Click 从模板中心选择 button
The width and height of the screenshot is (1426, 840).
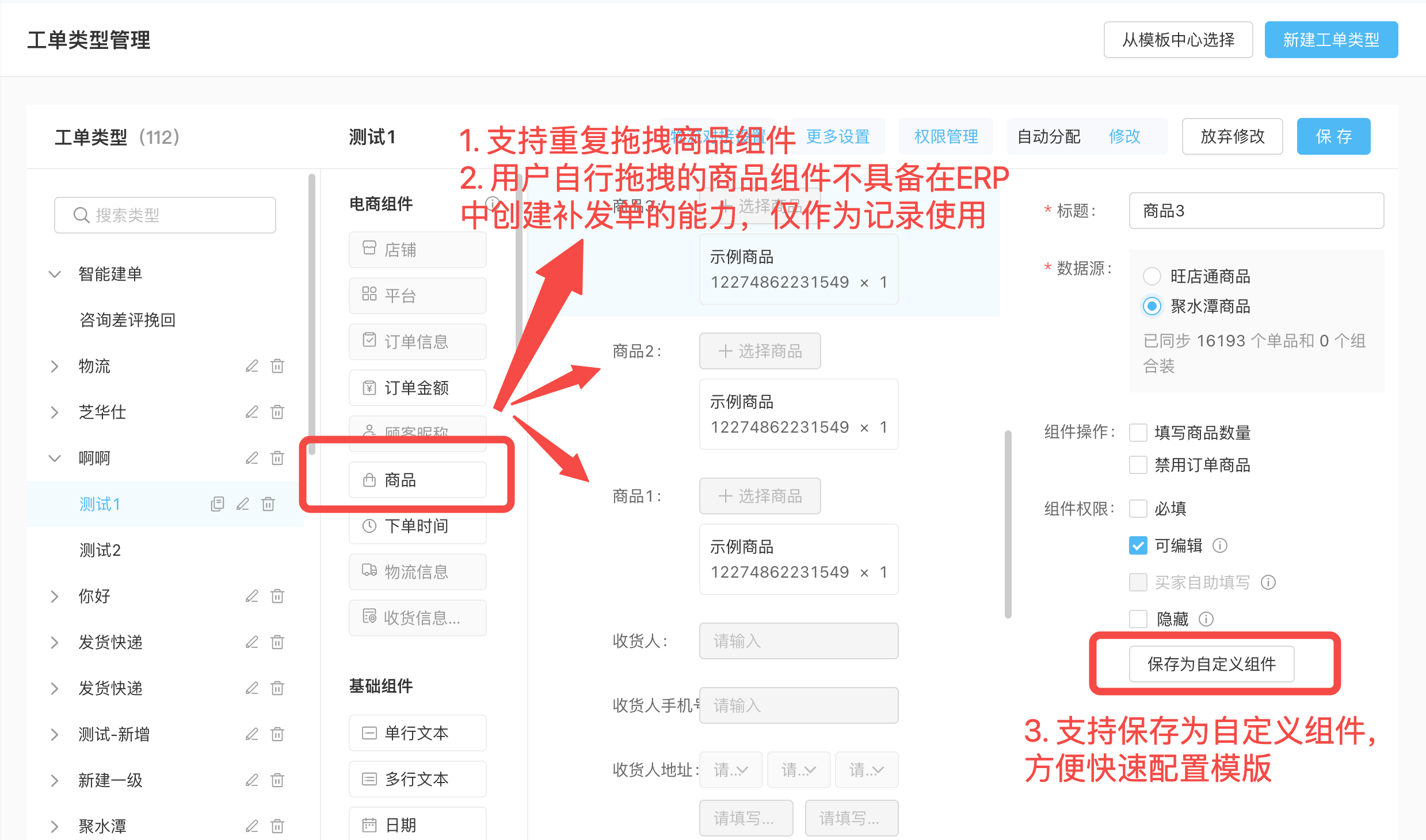[1178, 40]
